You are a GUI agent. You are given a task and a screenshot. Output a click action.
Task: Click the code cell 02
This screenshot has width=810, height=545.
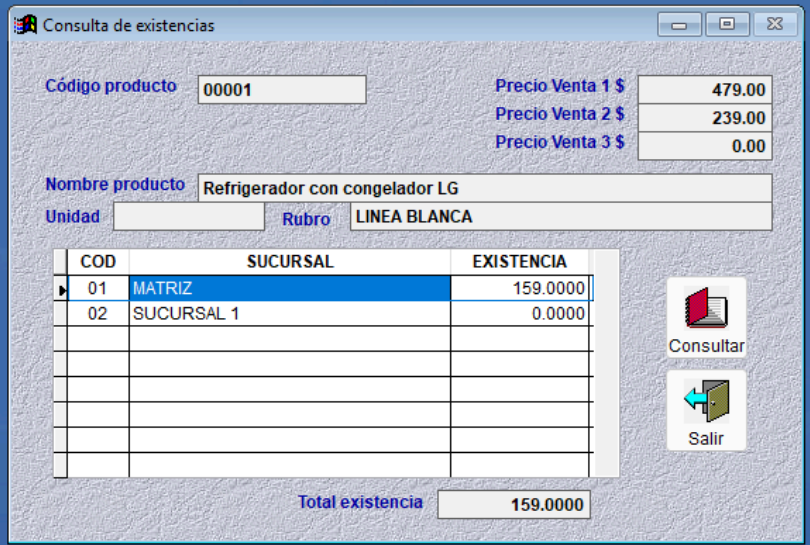click(x=98, y=314)
